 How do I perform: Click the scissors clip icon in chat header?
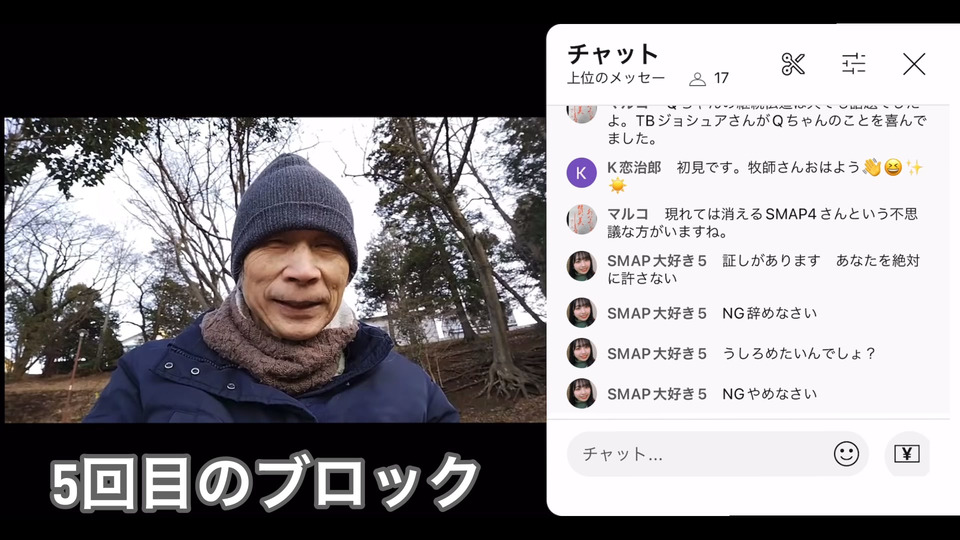pyautogui.click(x=793, y=64)
